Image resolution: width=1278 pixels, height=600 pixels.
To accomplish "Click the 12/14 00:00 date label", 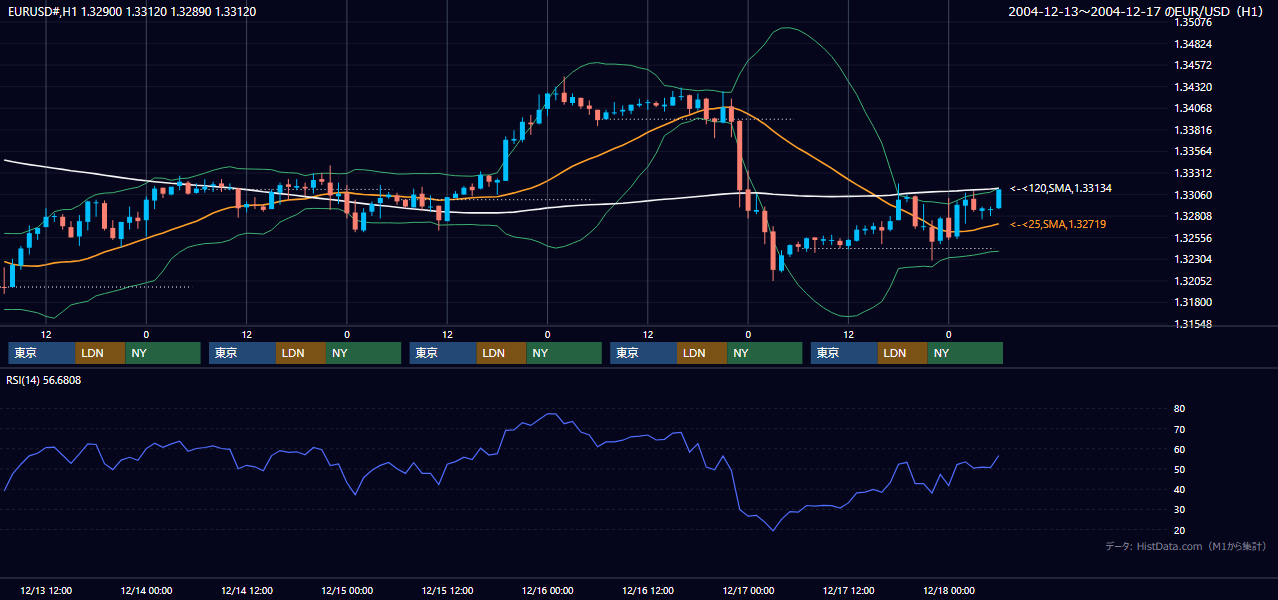I will (x=146, y=590).
